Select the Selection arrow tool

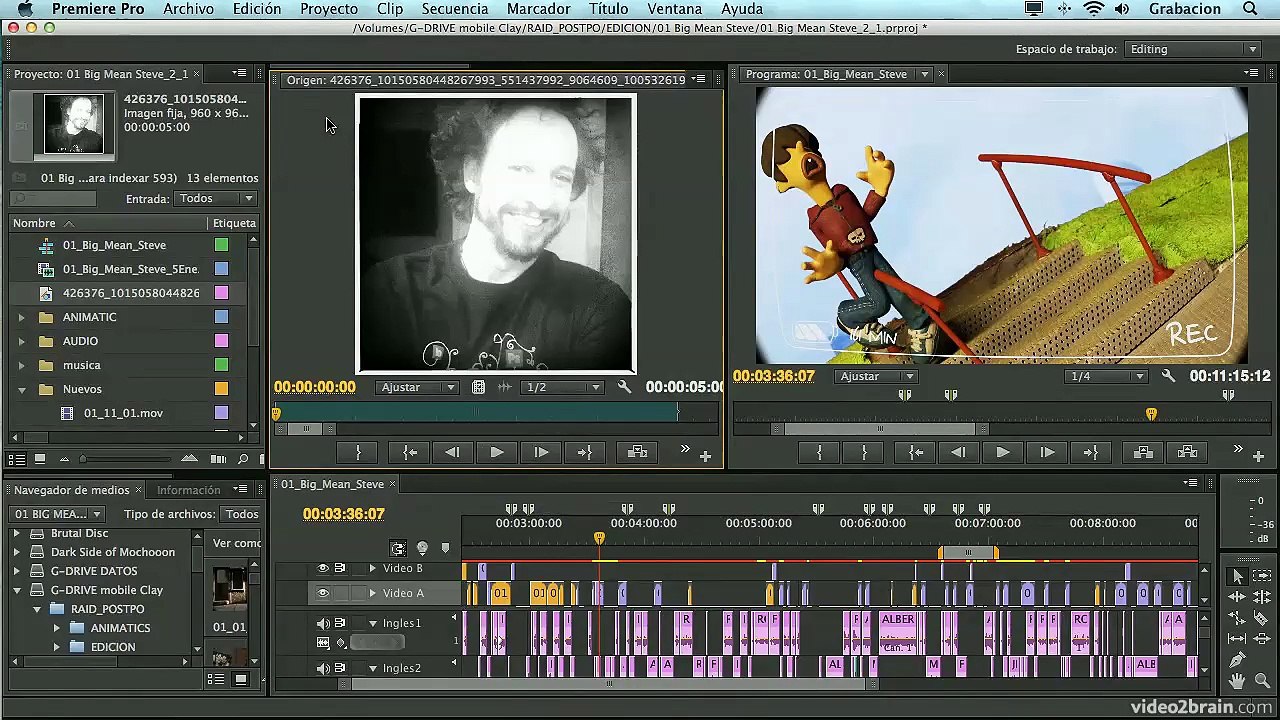point(1237,576)
